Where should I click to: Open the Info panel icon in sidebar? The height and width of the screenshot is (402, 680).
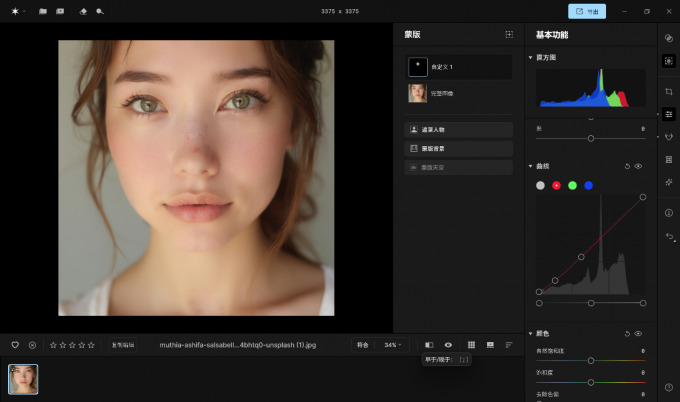coord(668,212)
